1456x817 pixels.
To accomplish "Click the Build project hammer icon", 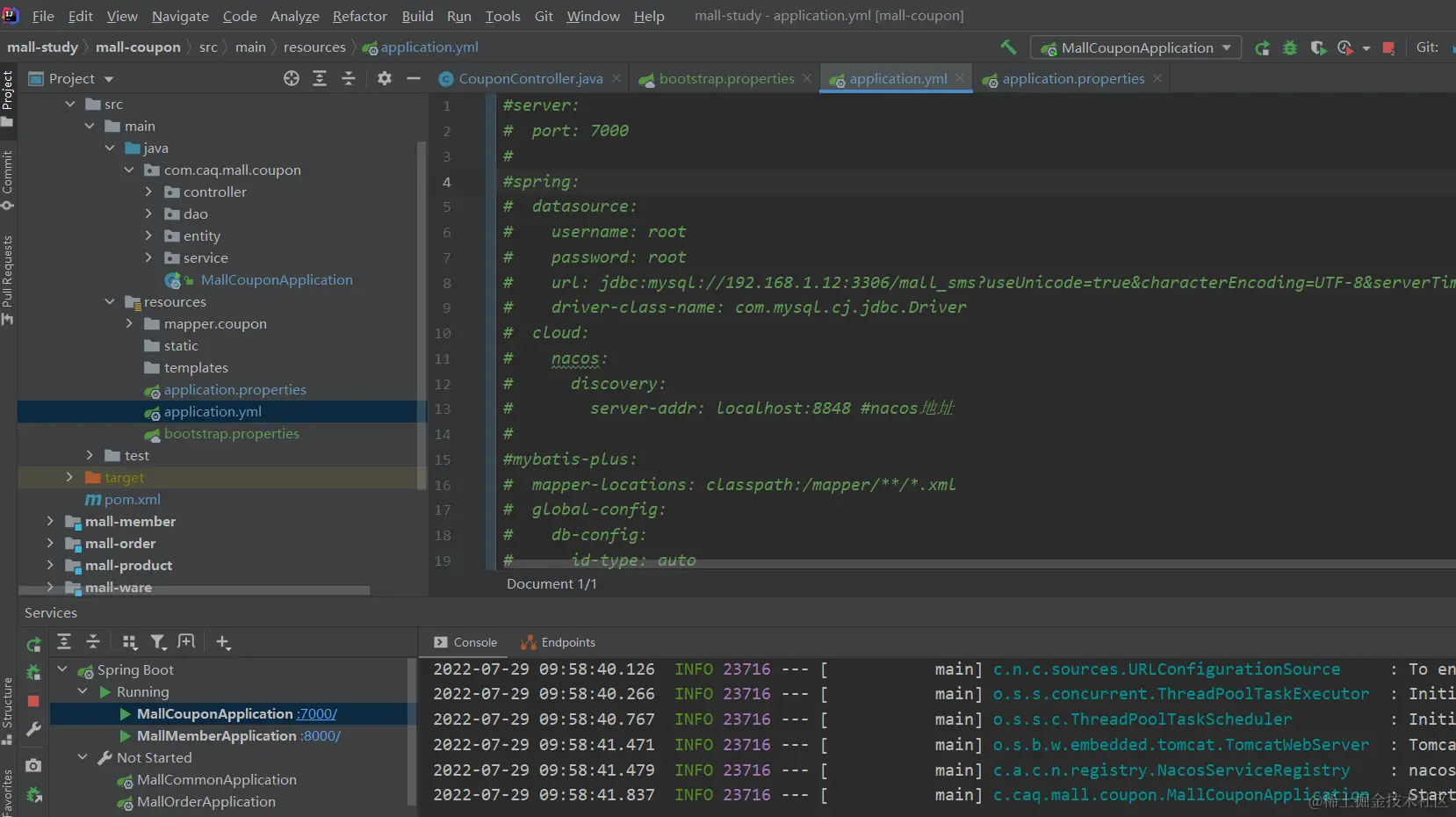I will [x=1008, y=47].
